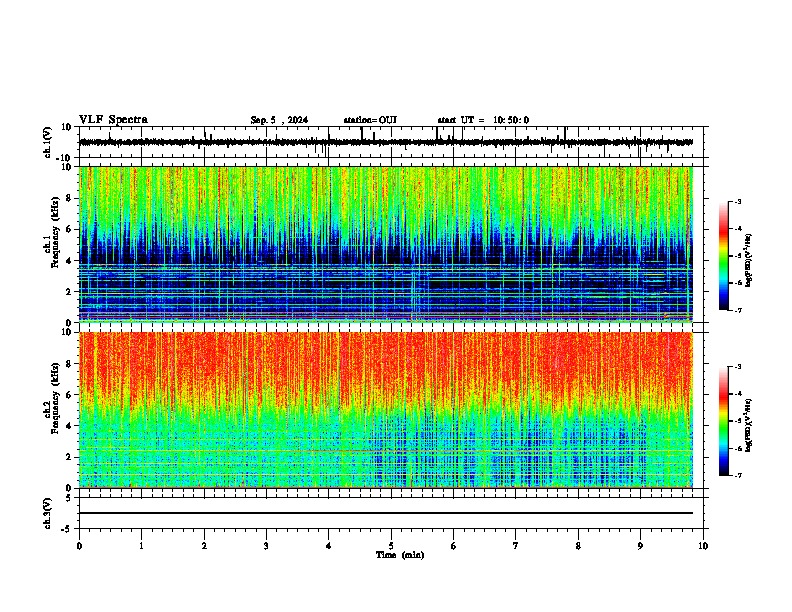Click inside the ch.2 spectrogram plot
This screenshot has height=612, width=792.
click(x=386, y=410)
